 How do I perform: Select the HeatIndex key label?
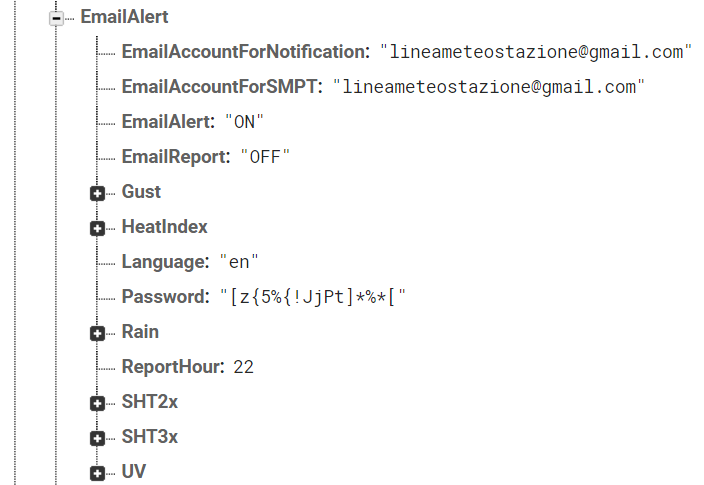(164, 227)
